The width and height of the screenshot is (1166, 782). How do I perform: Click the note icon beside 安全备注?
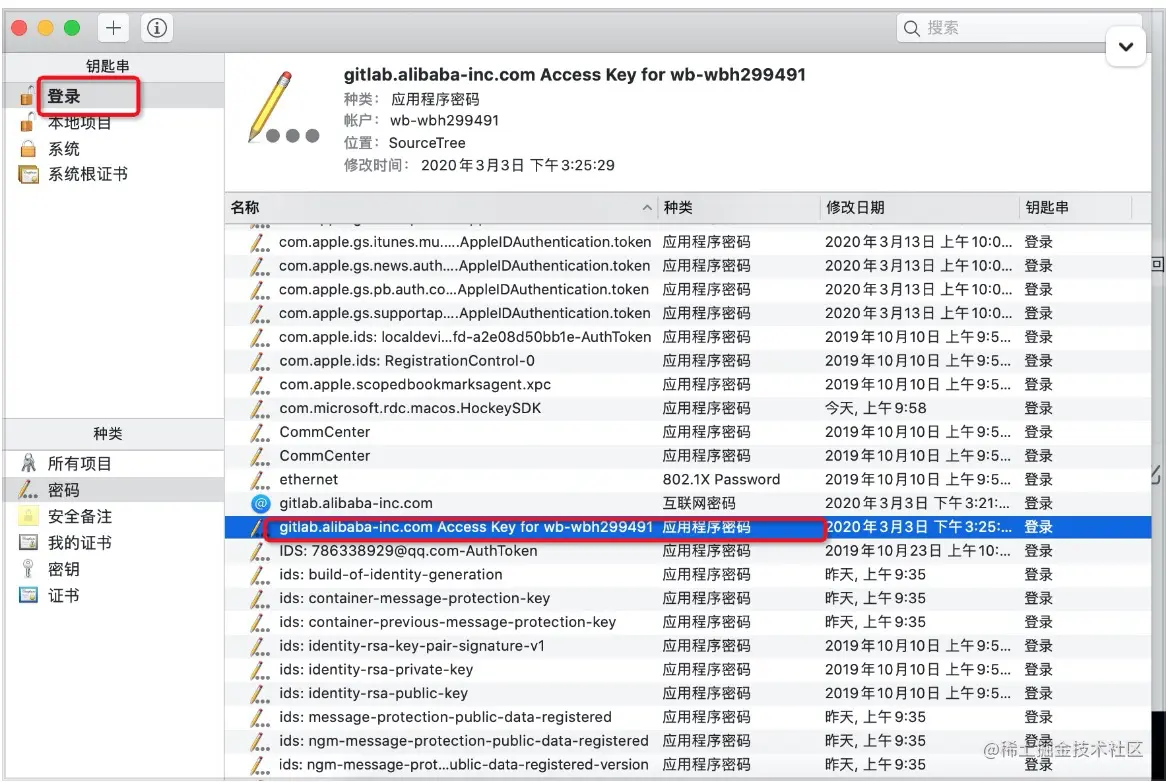tap(28, 516)
